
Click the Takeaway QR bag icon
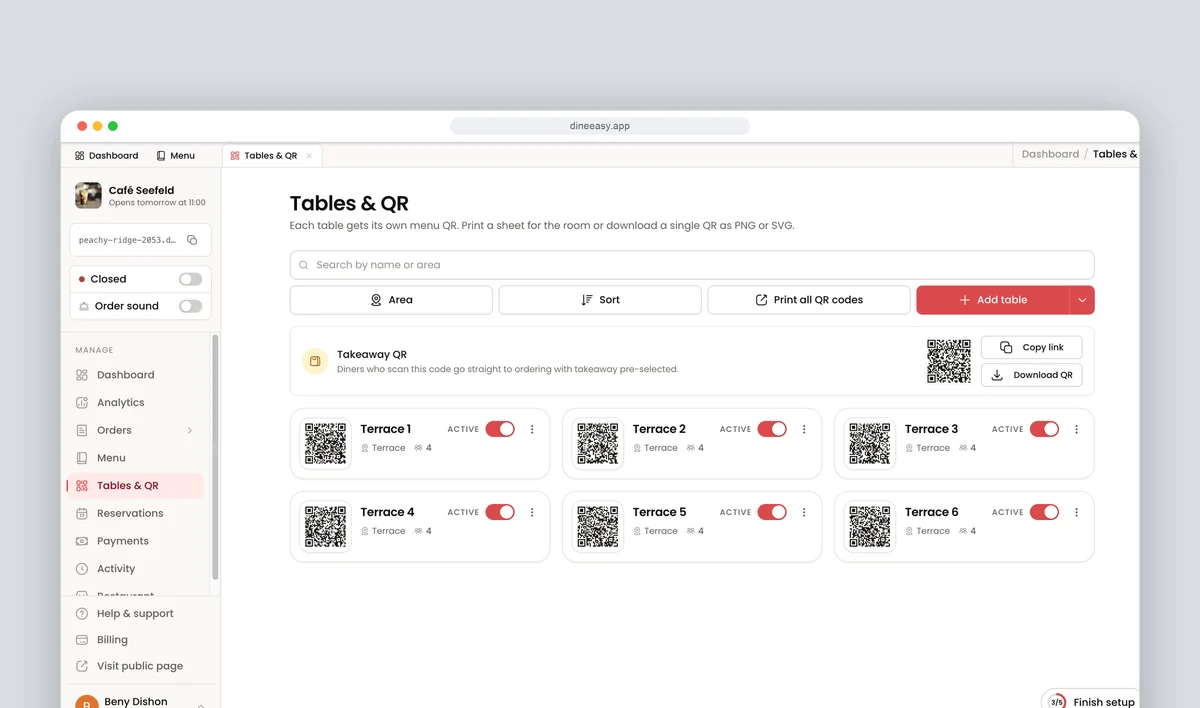315,361
